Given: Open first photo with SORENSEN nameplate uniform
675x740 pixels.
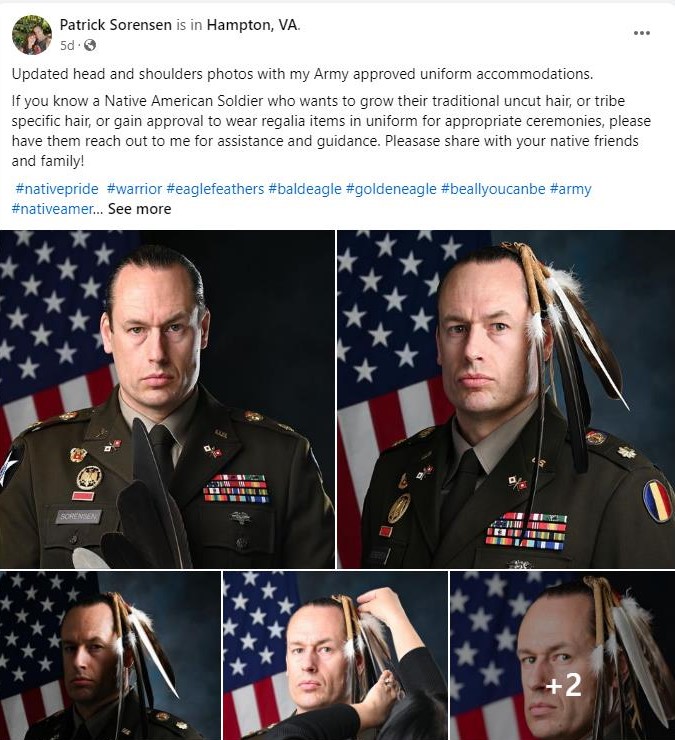Looking at the screenshot, I should [167, 399].
